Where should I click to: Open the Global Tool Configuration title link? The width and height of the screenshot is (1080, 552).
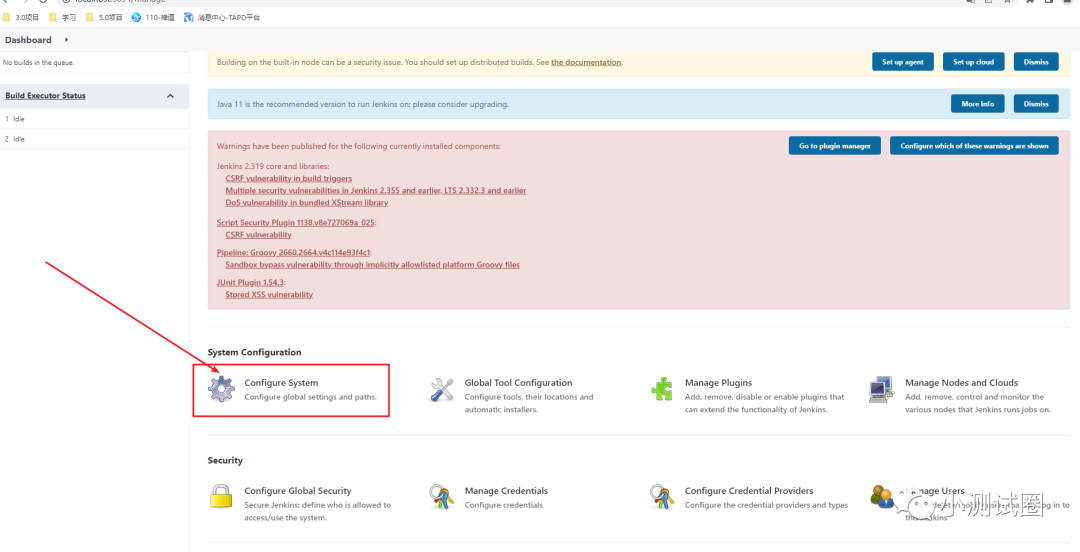pyautogui.click(x=518, y=382)
